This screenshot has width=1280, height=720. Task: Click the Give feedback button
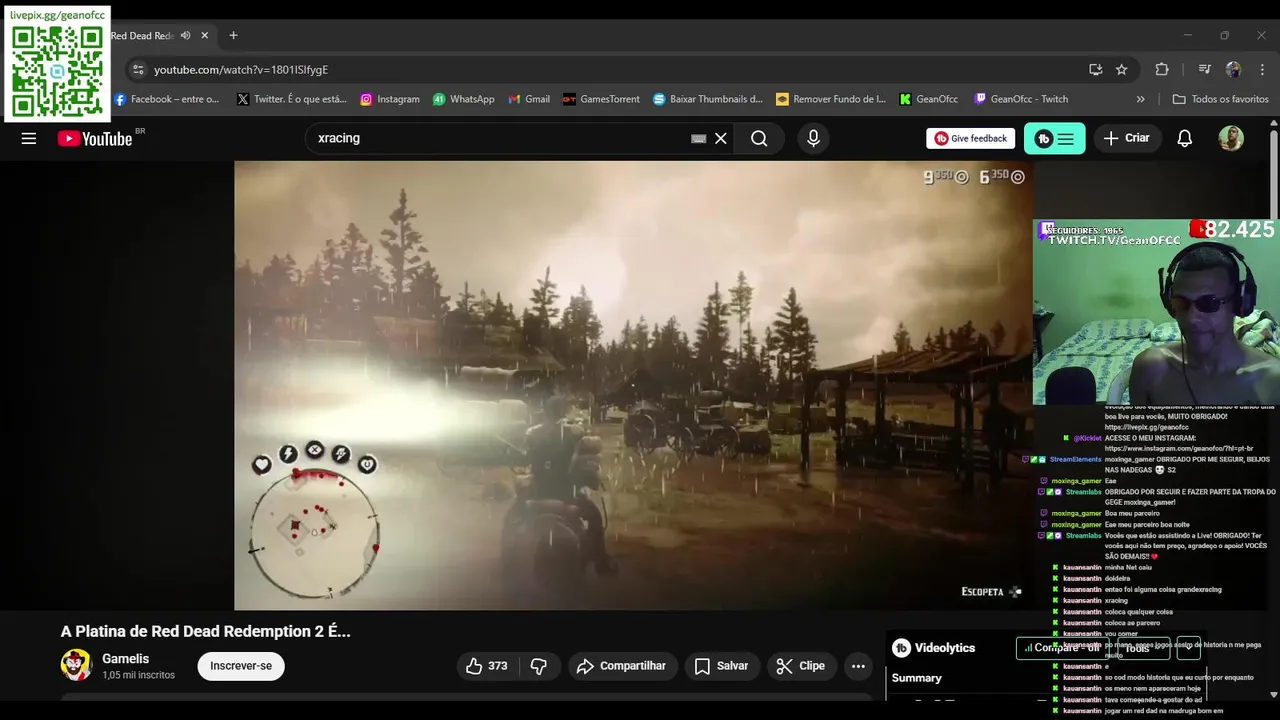(x=971, y=139)
